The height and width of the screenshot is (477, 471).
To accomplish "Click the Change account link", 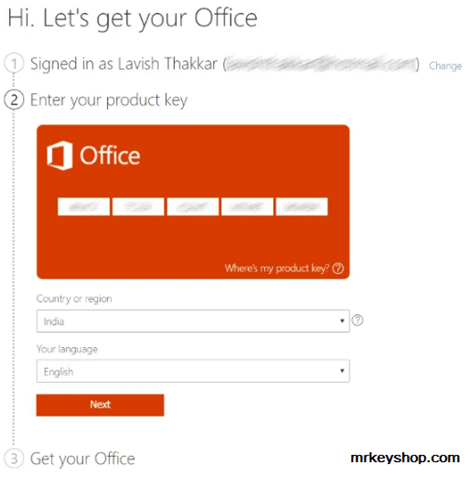I will pos(445,66).
